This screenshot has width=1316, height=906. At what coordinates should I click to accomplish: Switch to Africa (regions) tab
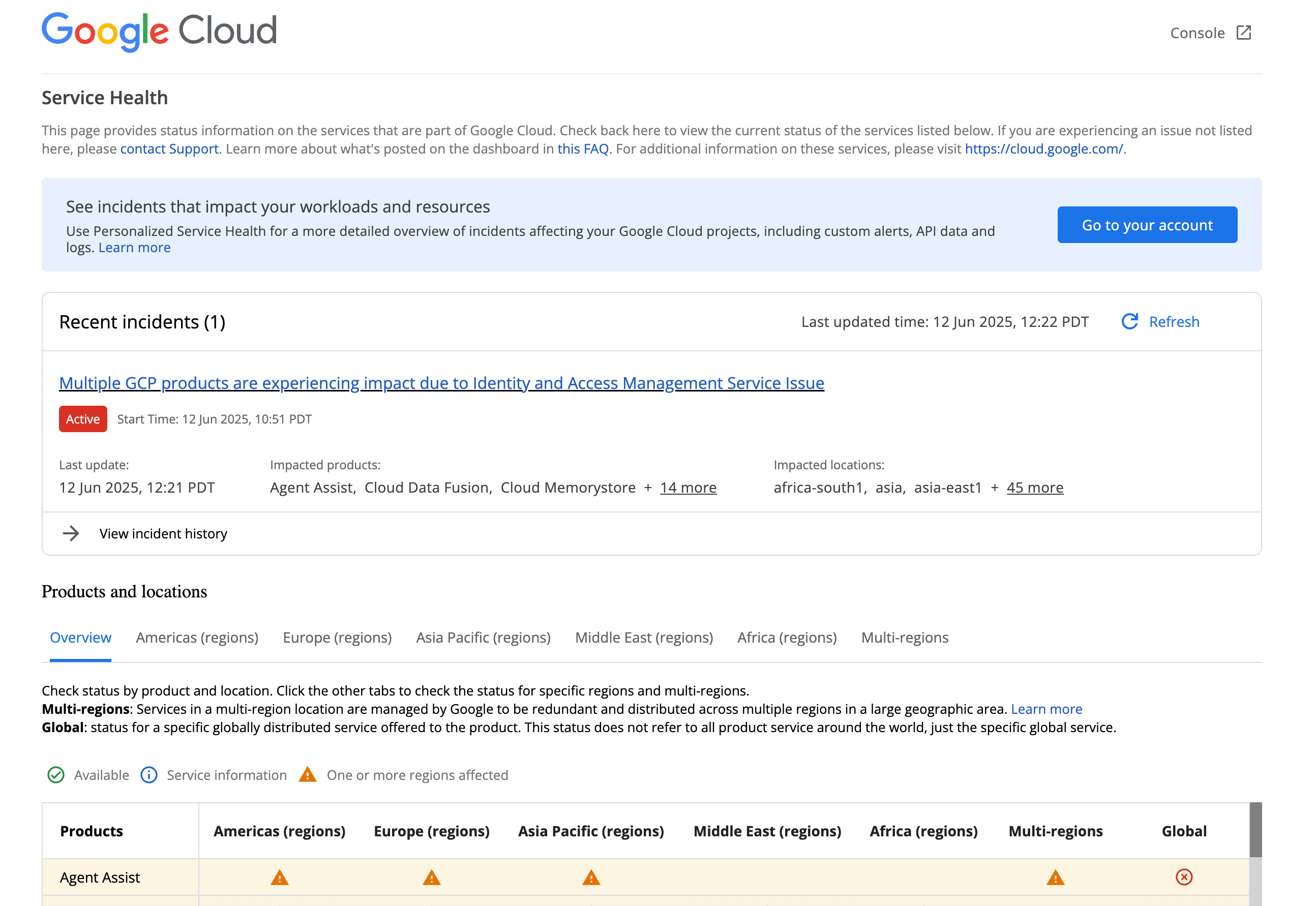click(787, 638)
